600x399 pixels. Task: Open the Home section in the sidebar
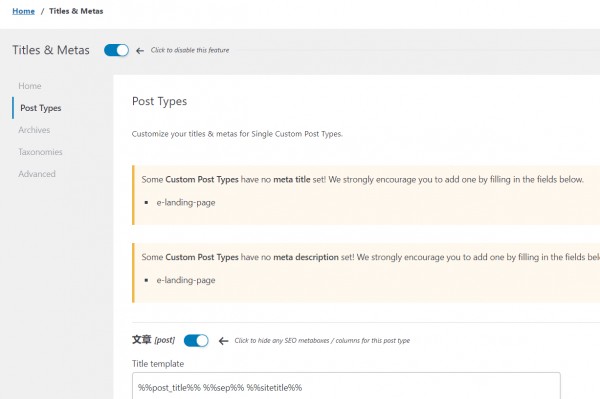point(30,86)
